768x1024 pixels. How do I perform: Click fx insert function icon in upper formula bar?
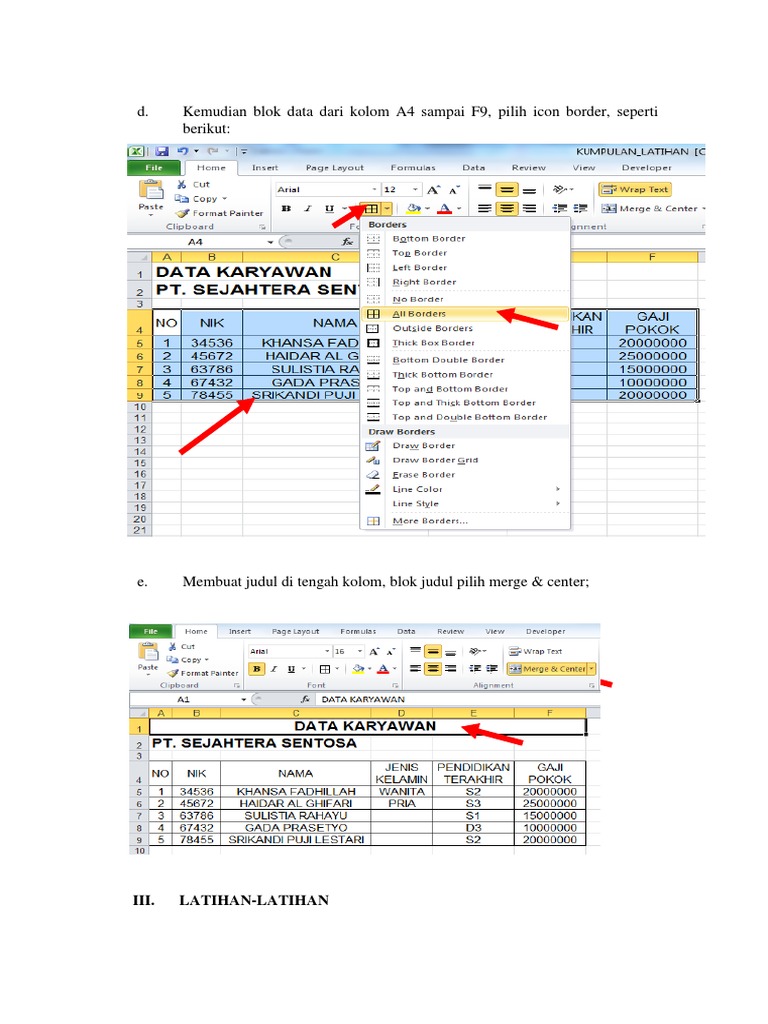click(x=347, y=242)
